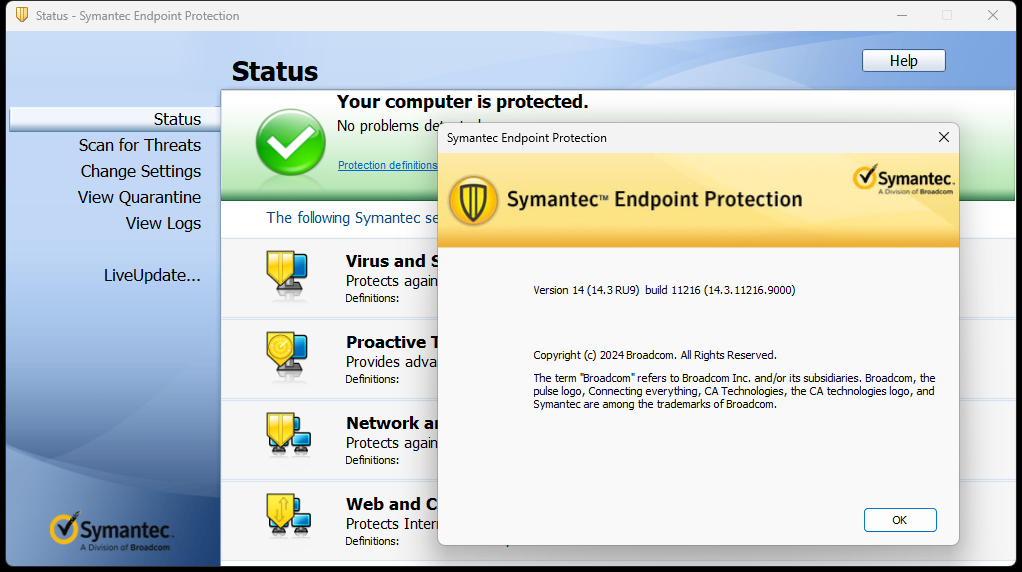Click the Virus and Spyware Protection shield icon

coord(287,275)
